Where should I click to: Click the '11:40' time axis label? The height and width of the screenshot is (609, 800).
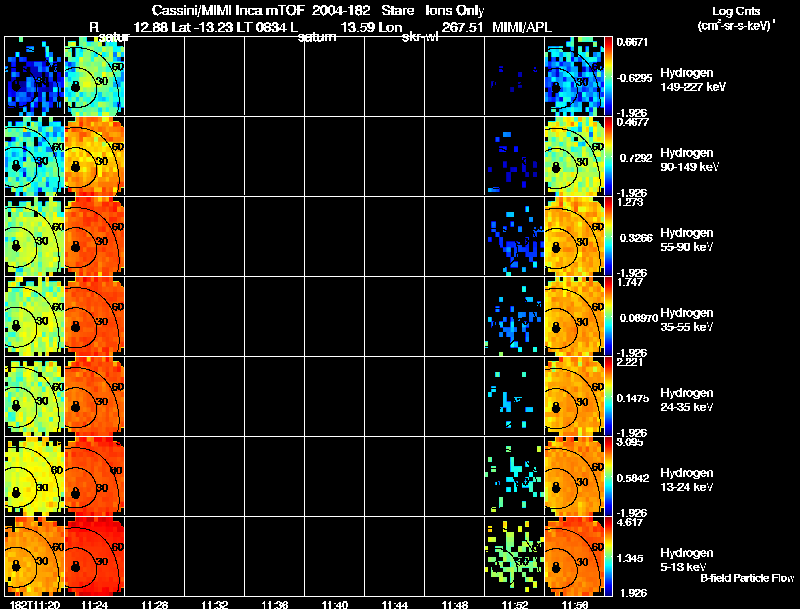point(335,604)
